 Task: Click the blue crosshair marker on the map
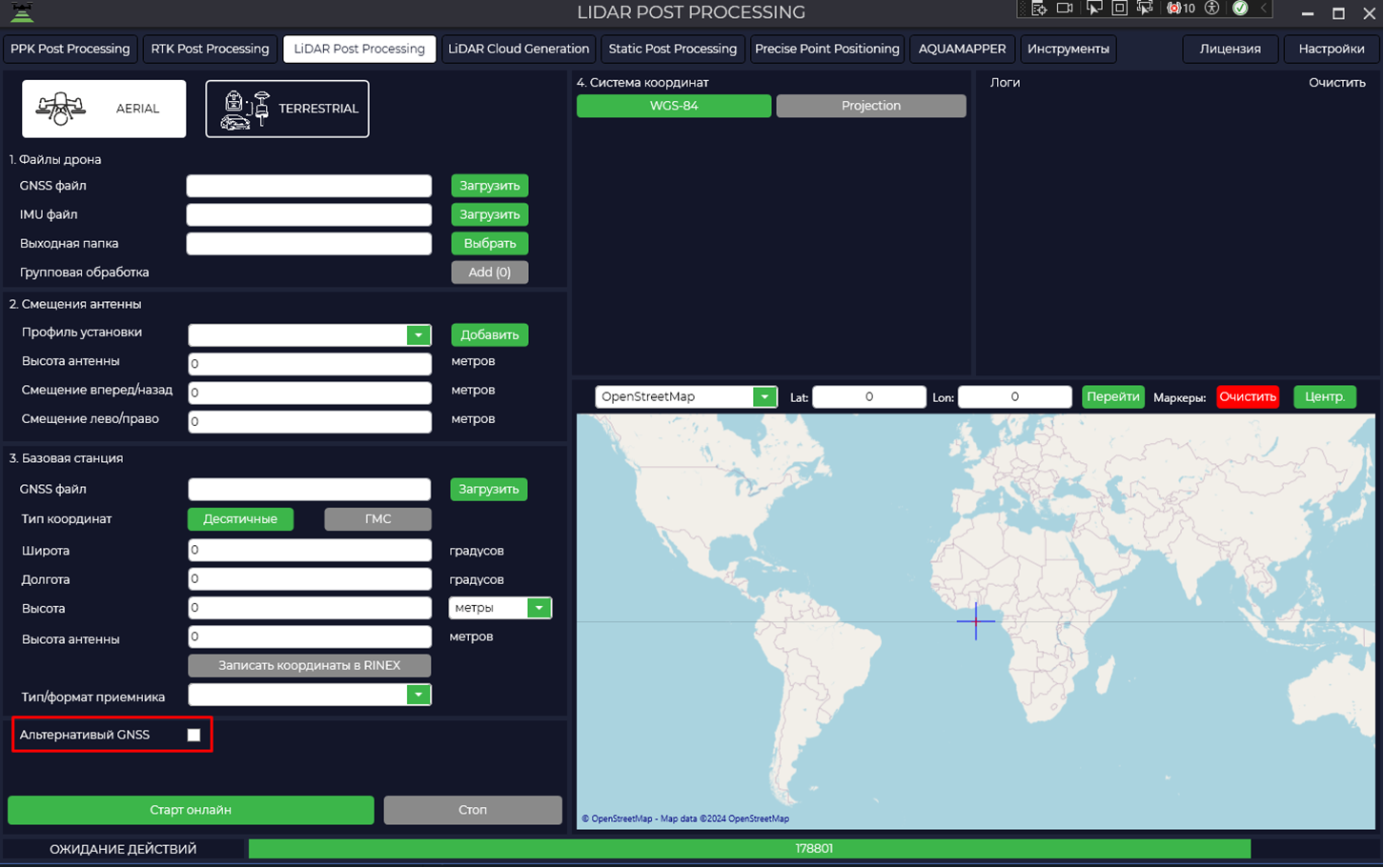976,621
